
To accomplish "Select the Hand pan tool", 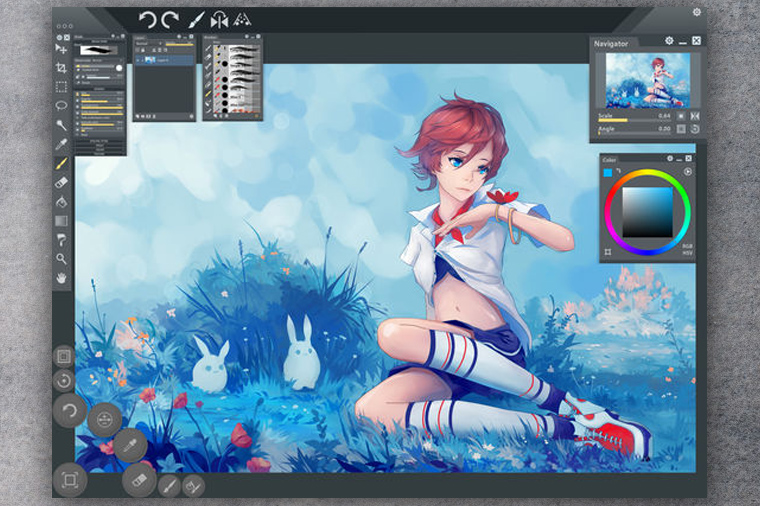I will pyautogui.click(x=61, y=278).
